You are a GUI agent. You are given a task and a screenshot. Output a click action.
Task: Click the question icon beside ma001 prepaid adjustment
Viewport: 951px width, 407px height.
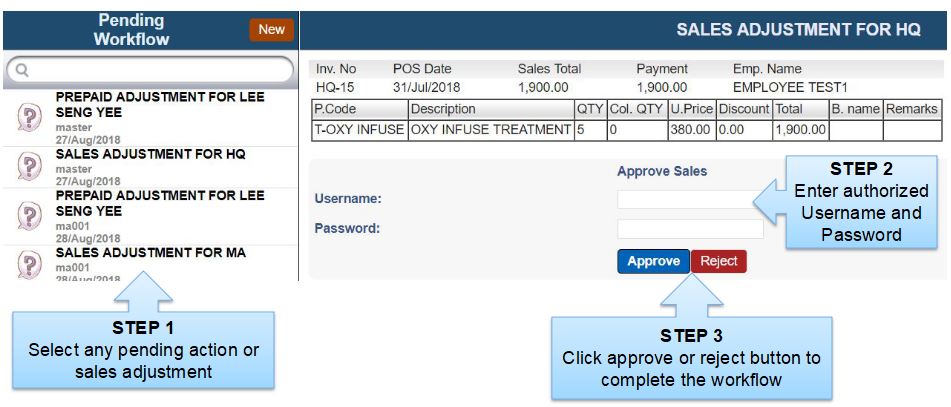point(29,215)
